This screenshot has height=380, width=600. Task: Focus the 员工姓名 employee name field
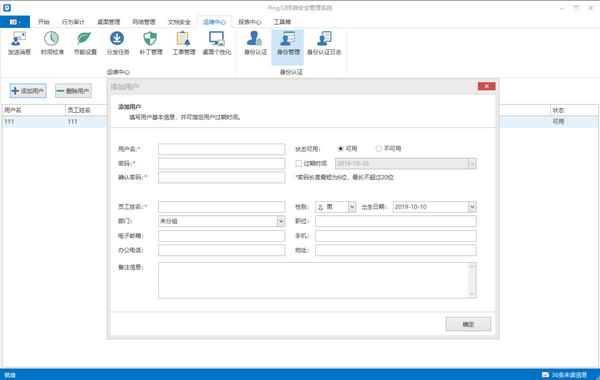tap(222, 207)
